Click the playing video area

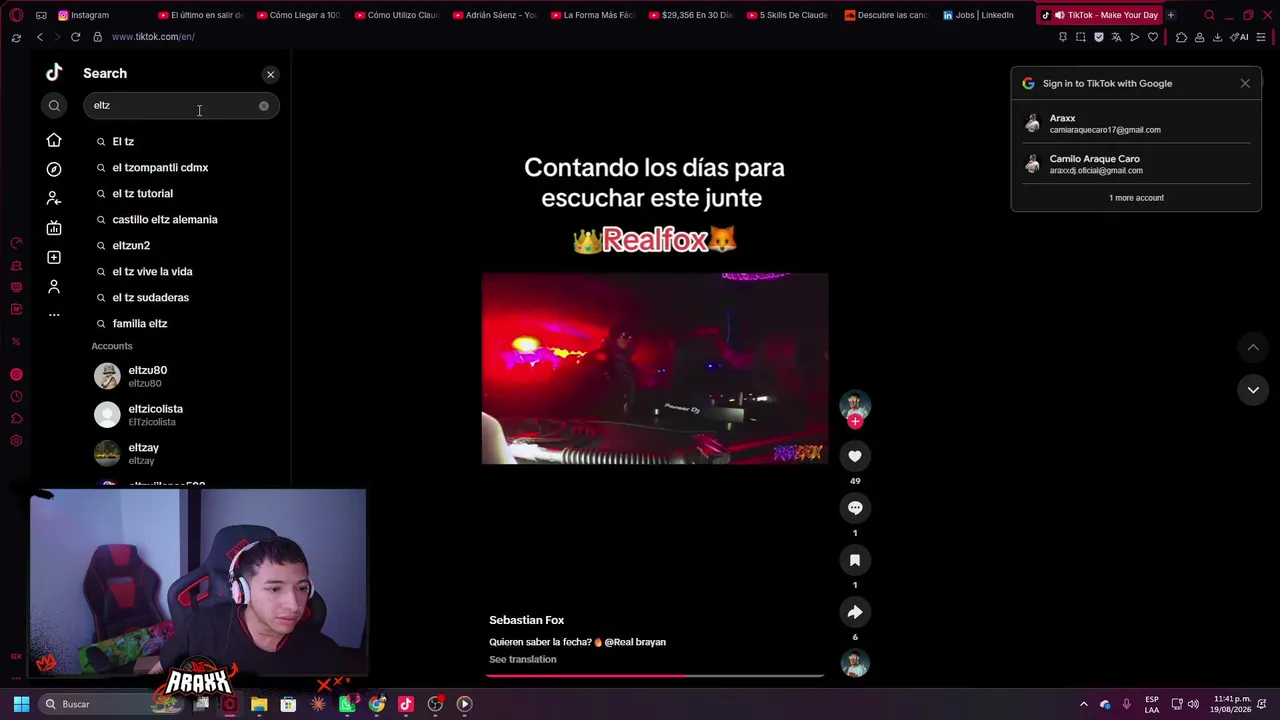click(x=655, y=368)
